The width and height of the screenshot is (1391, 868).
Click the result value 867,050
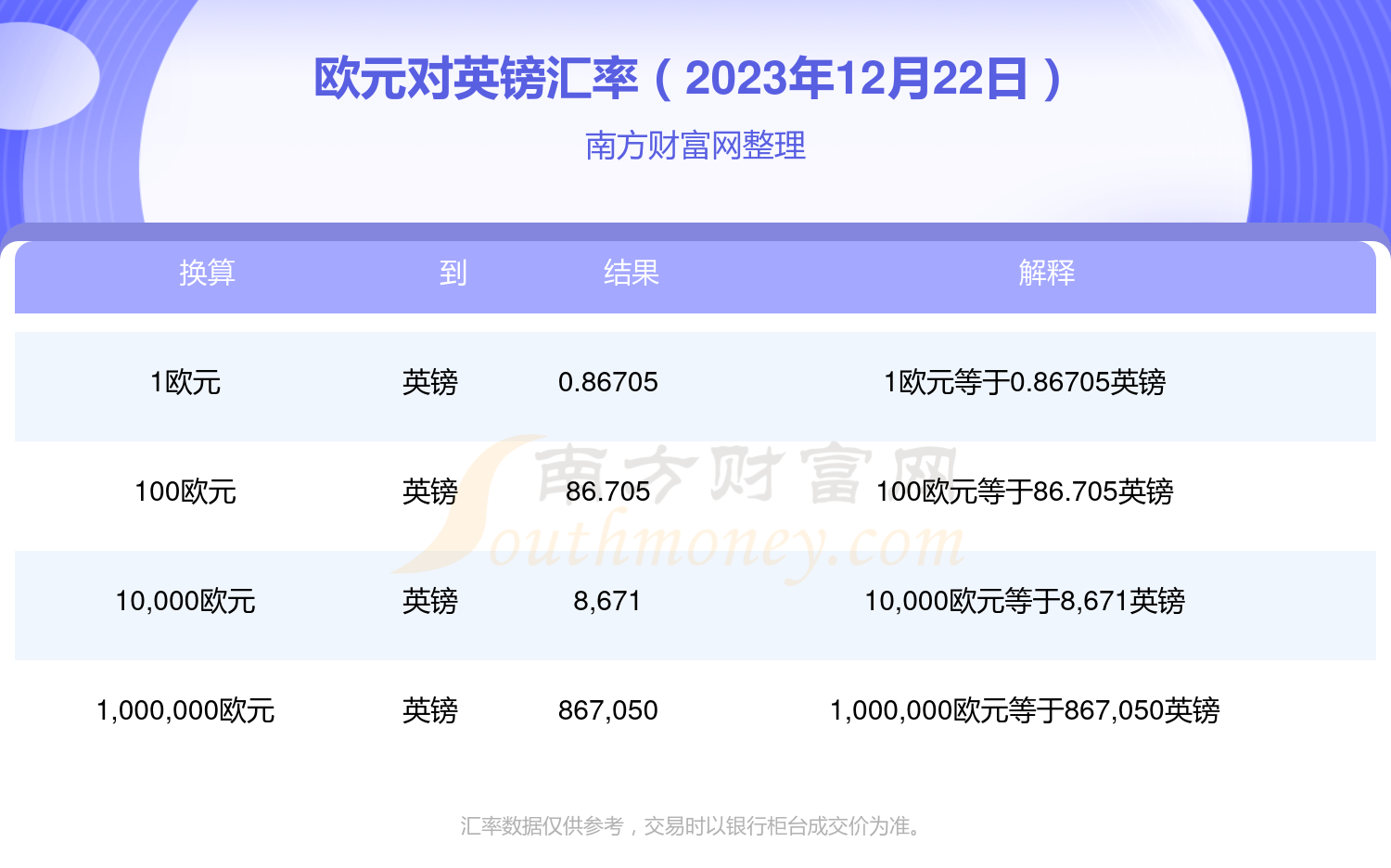coord(608,710)
